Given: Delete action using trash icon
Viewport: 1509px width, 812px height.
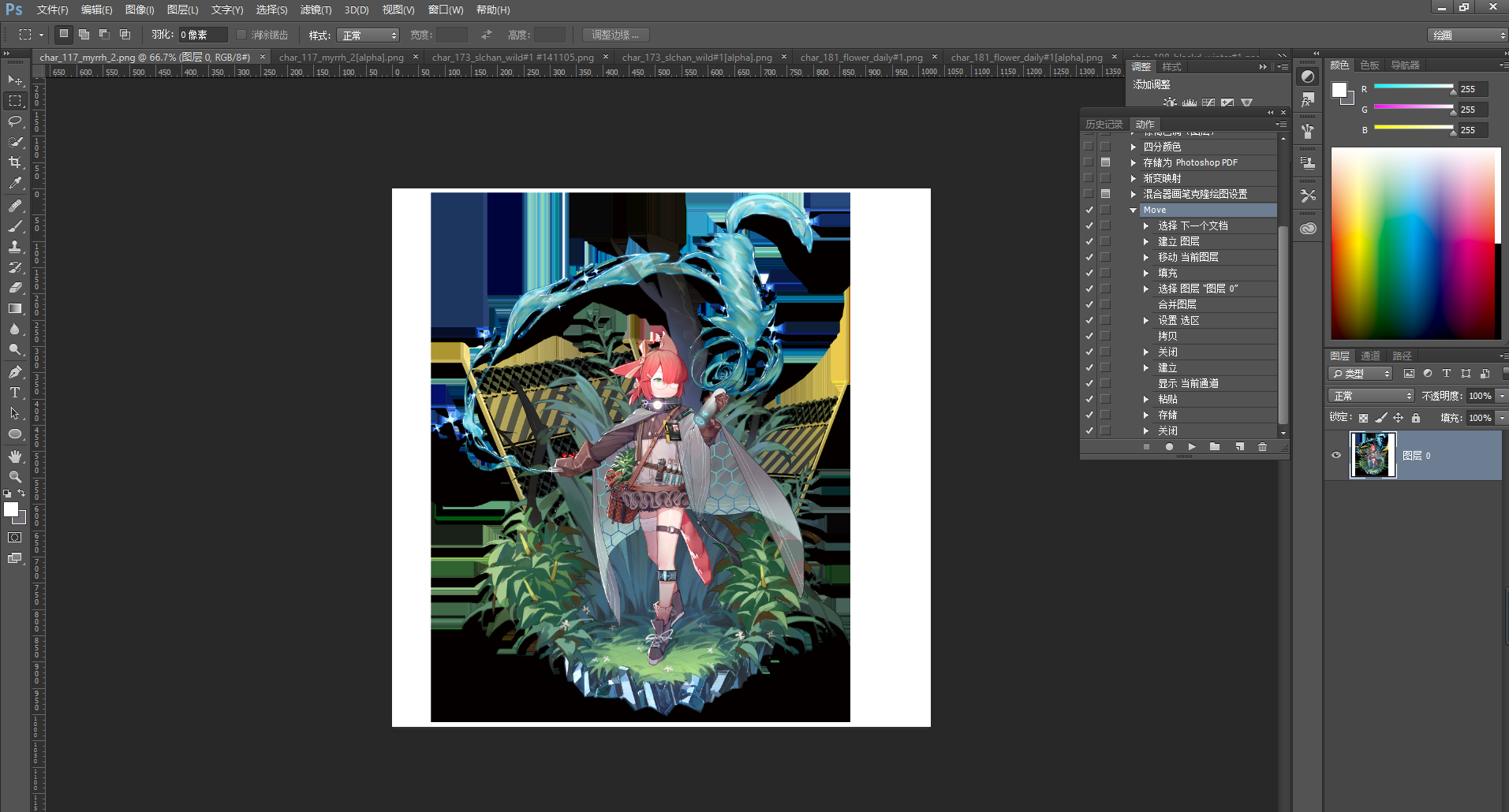Looking at the screenshot, I should tap(1262, 447).
